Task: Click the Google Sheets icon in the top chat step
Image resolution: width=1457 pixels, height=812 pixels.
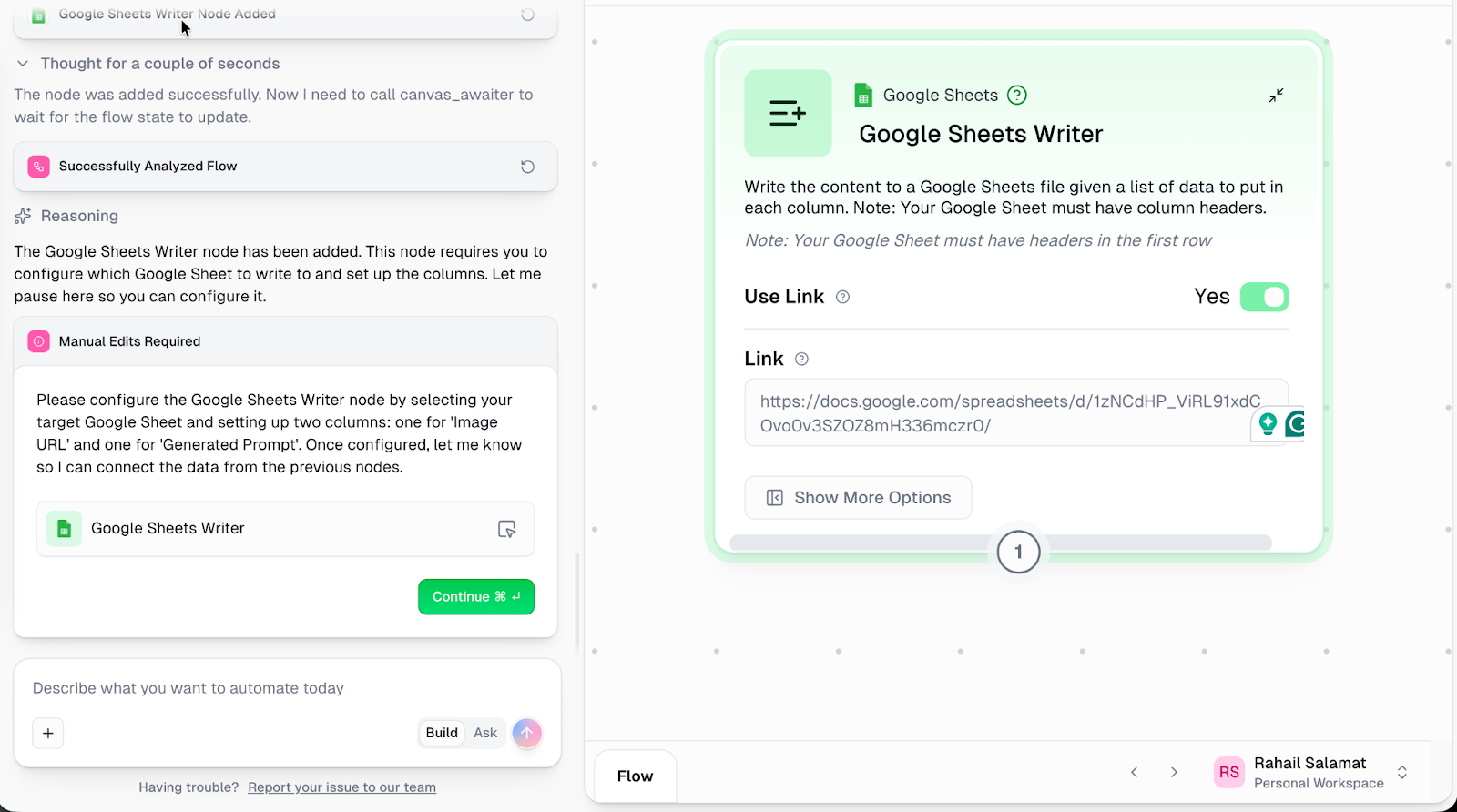Action: [38, 15]
